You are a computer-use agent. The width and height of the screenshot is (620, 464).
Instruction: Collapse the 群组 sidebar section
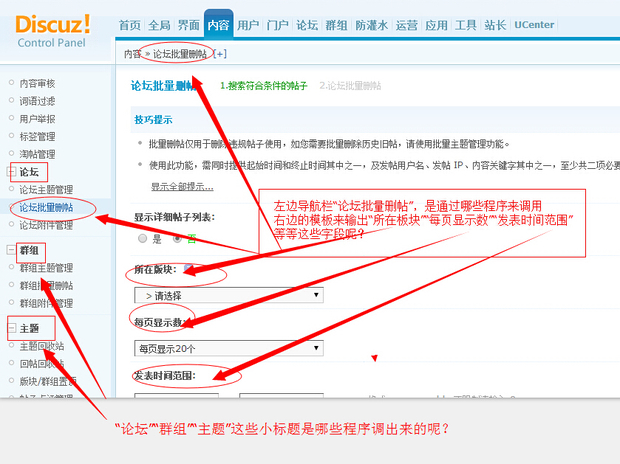click(11, 250)
